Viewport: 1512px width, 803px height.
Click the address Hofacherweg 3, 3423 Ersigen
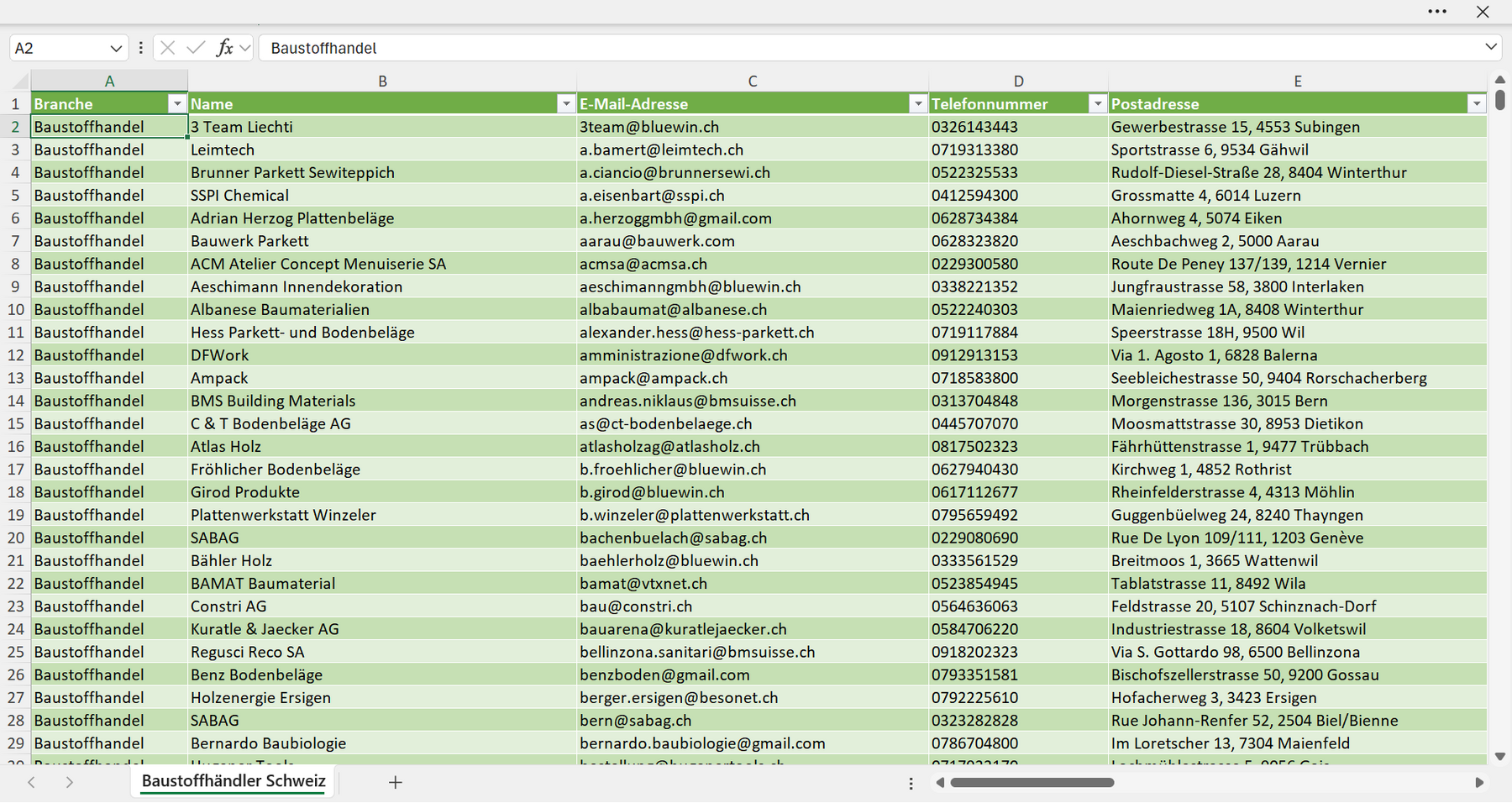click(1214, 697)
